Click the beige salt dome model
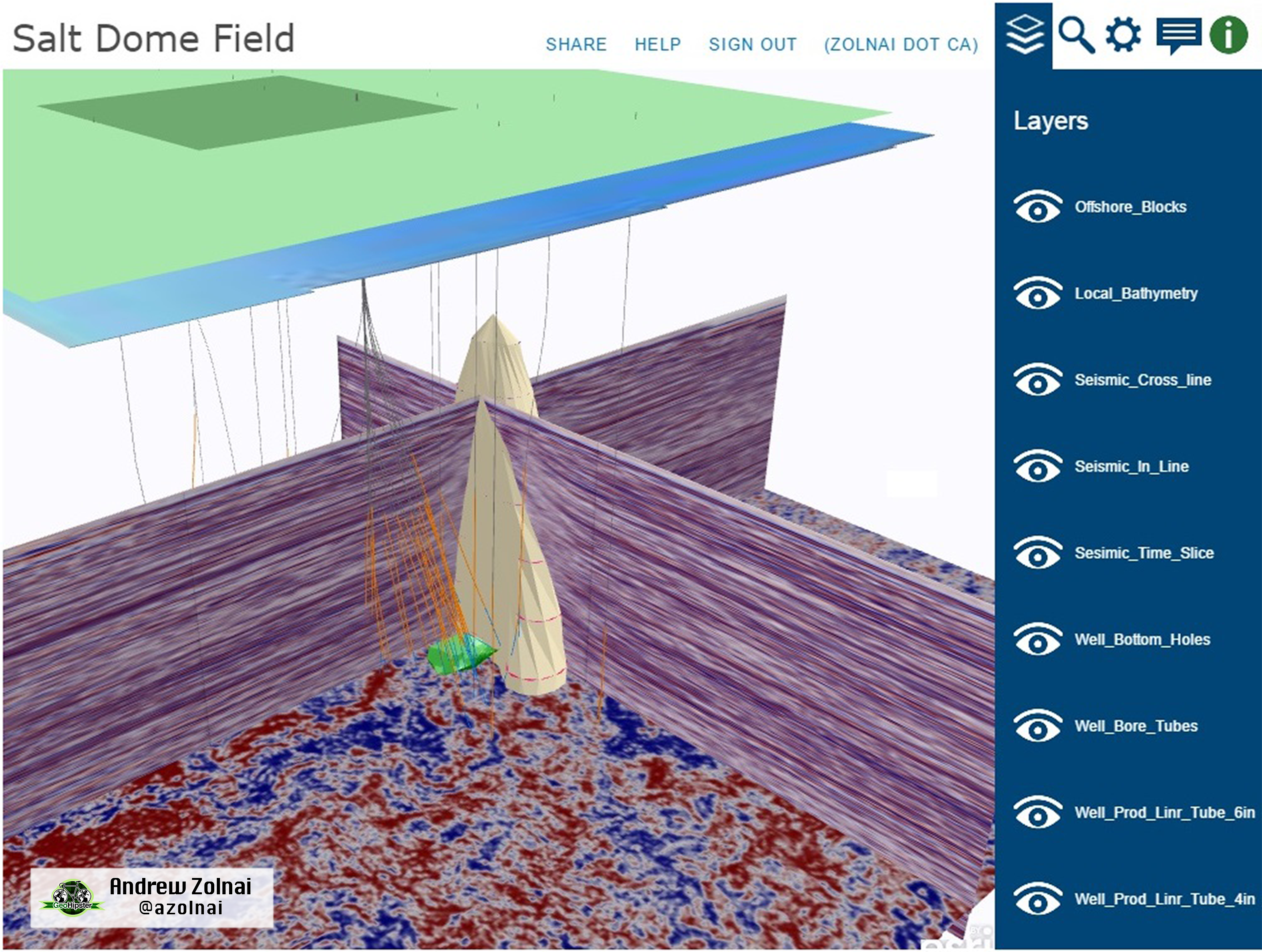Screen dimensions: 1262x952 coord(508,547)
